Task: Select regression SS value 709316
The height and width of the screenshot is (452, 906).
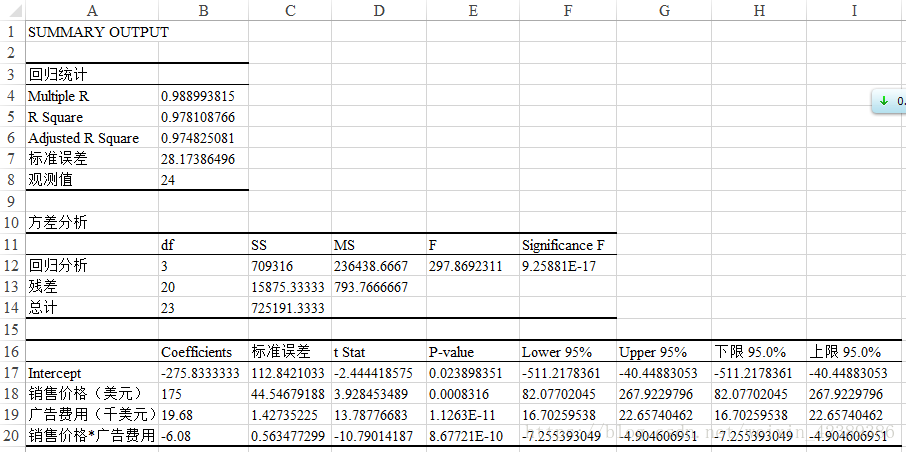Action: coord(290,265)
